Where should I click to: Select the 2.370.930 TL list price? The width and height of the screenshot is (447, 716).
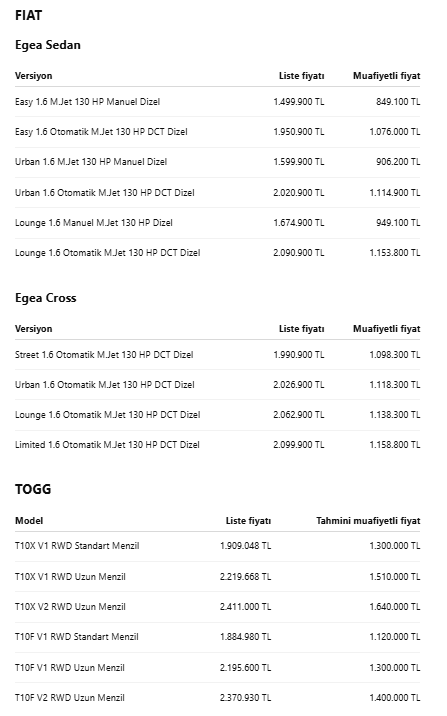pos(245,698)
